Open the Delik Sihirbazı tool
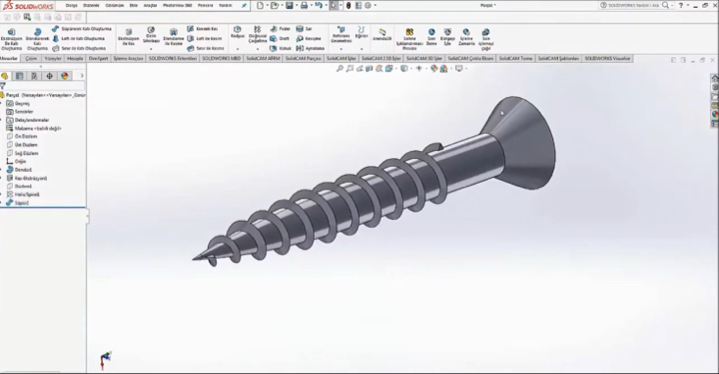719x374 pixels. (x=151, y=35)
